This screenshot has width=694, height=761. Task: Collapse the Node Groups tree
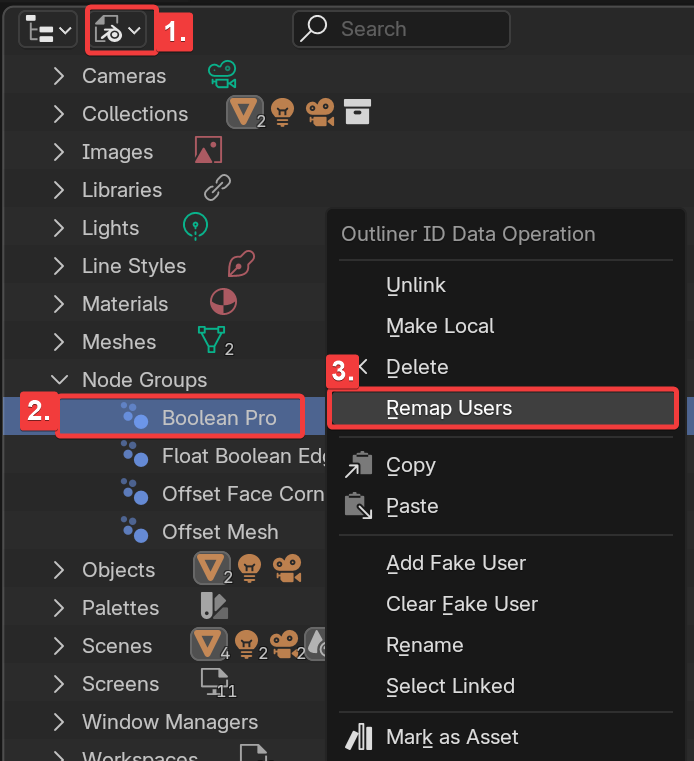(60, 380)
